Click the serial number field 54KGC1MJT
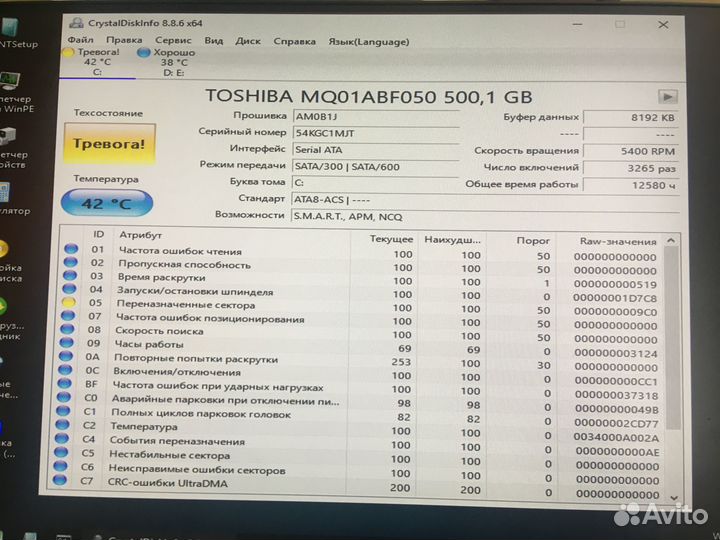The width and height of the screenshot is (720, 540). pos(376,133)
